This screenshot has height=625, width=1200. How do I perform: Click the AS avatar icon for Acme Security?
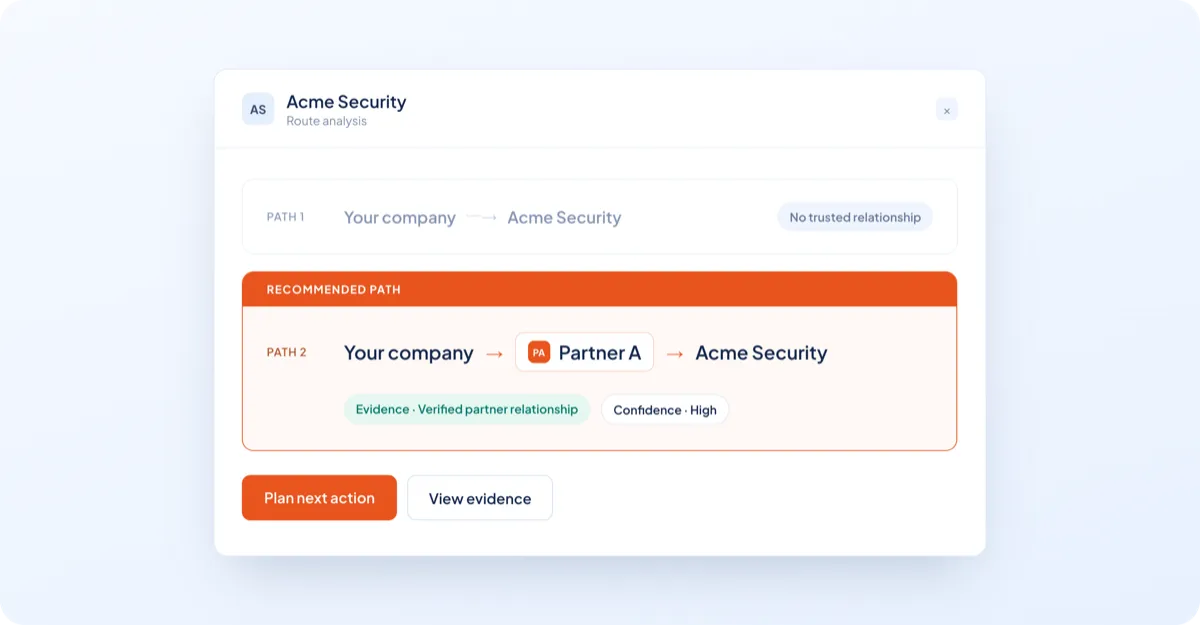click(258, 109)
